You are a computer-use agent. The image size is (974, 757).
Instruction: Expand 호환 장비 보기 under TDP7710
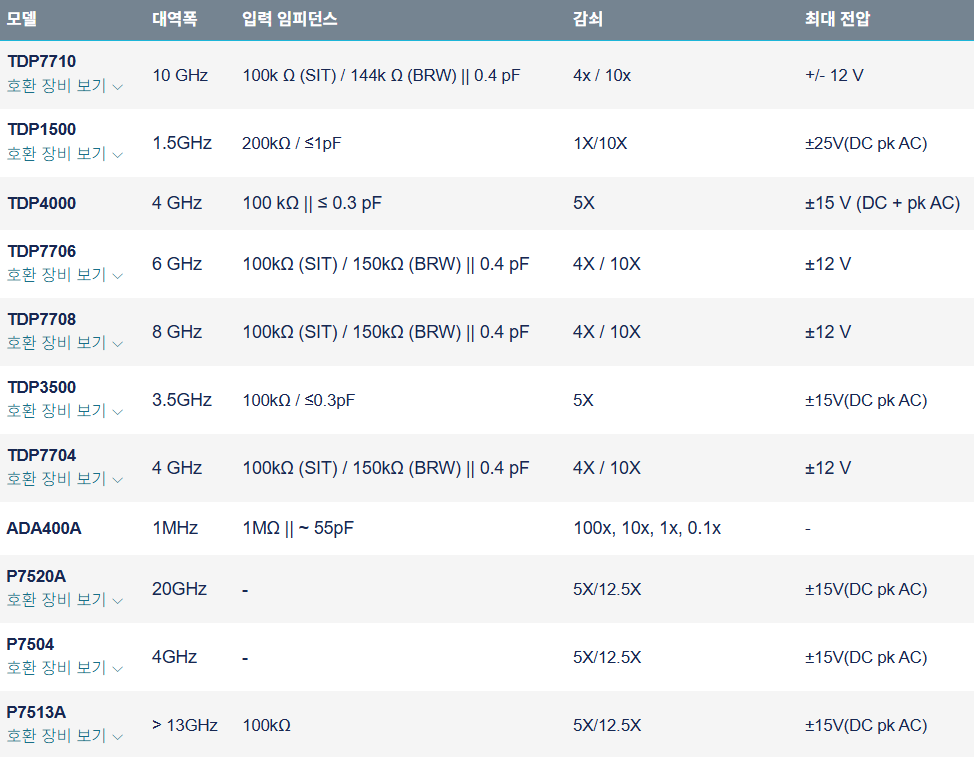tap(65, 86)
